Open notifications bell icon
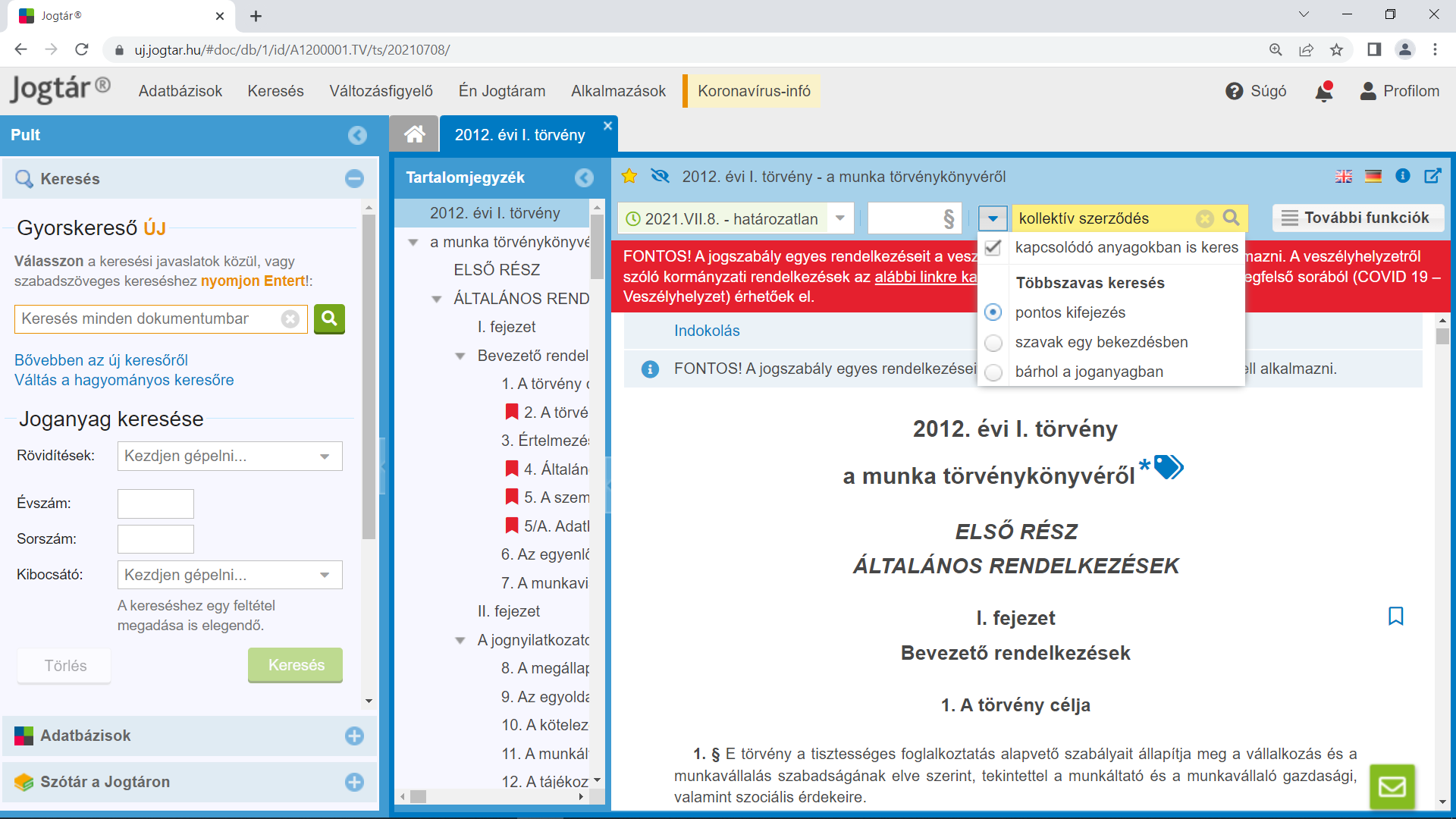Image resolution: width=1456 pixels, height=819 pixels. 1324,91
